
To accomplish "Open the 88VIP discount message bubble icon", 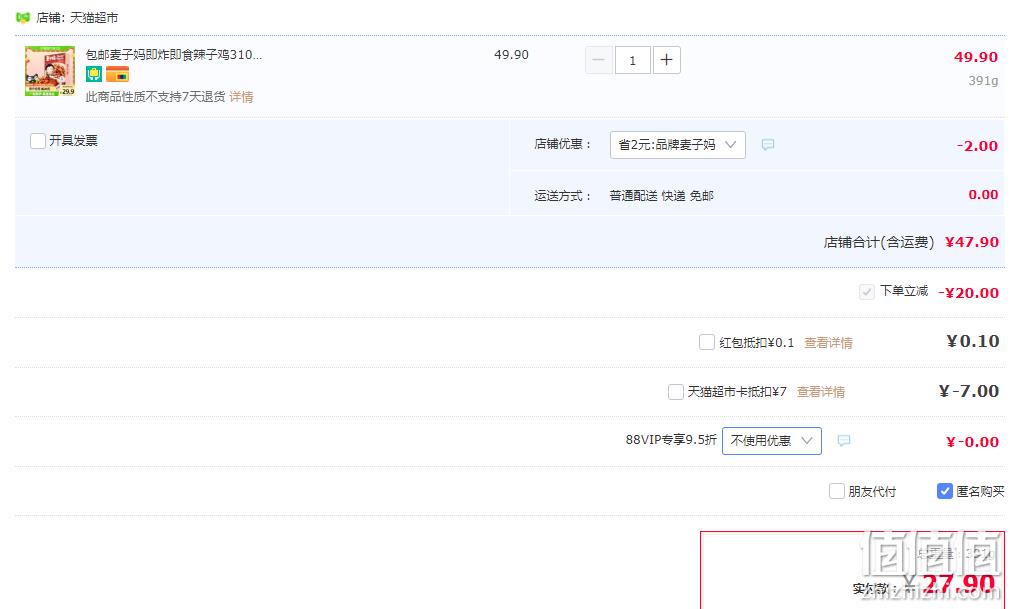I will tap(843, 441).
